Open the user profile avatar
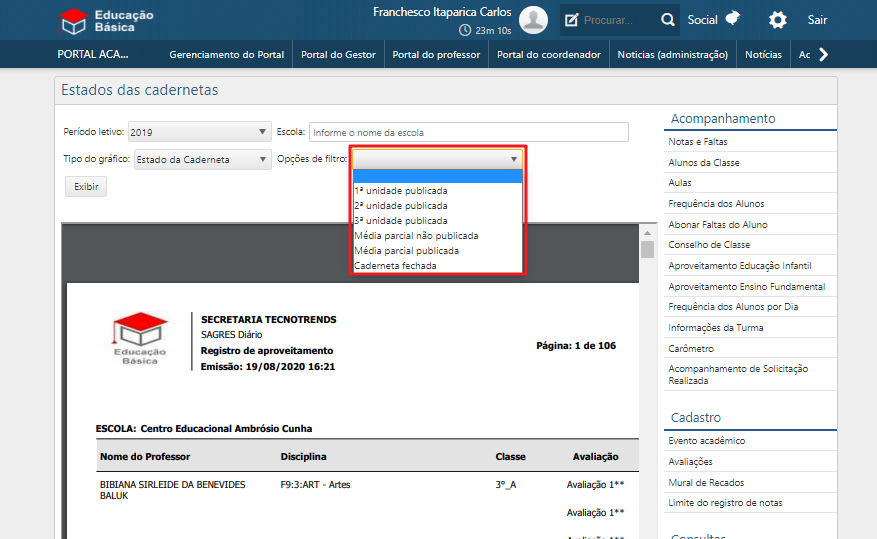The image size is (877, 539). coord(533,20)
